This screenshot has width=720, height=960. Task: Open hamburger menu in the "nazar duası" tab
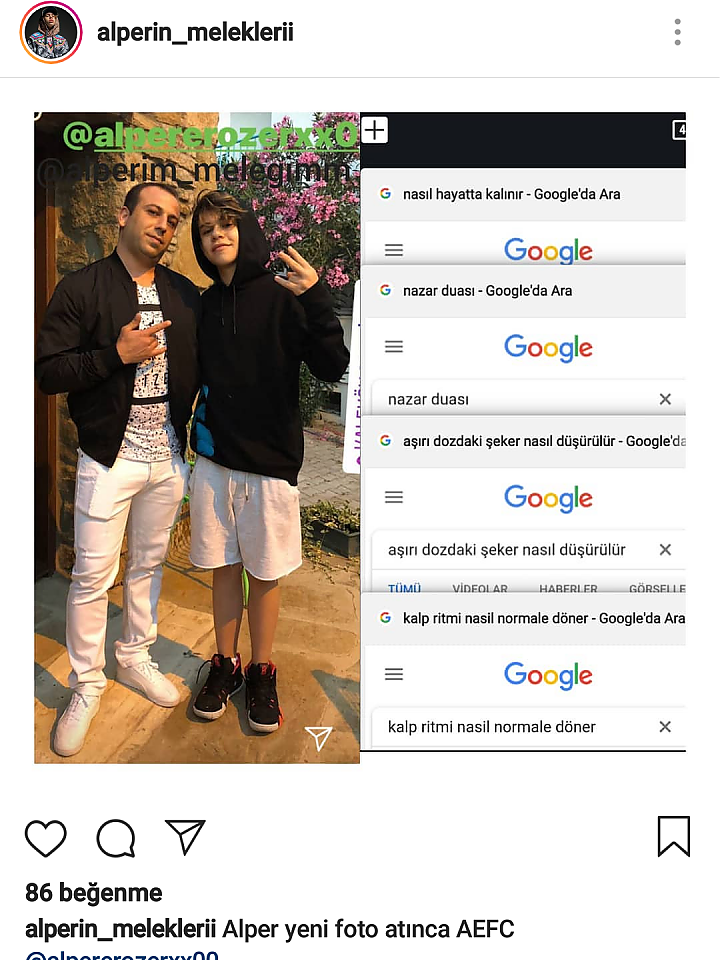tap(394, 347)
